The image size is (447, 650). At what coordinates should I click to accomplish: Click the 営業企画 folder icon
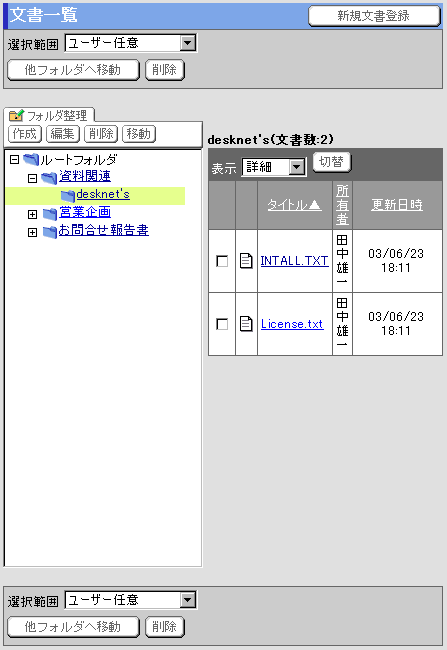pos(50,214)
